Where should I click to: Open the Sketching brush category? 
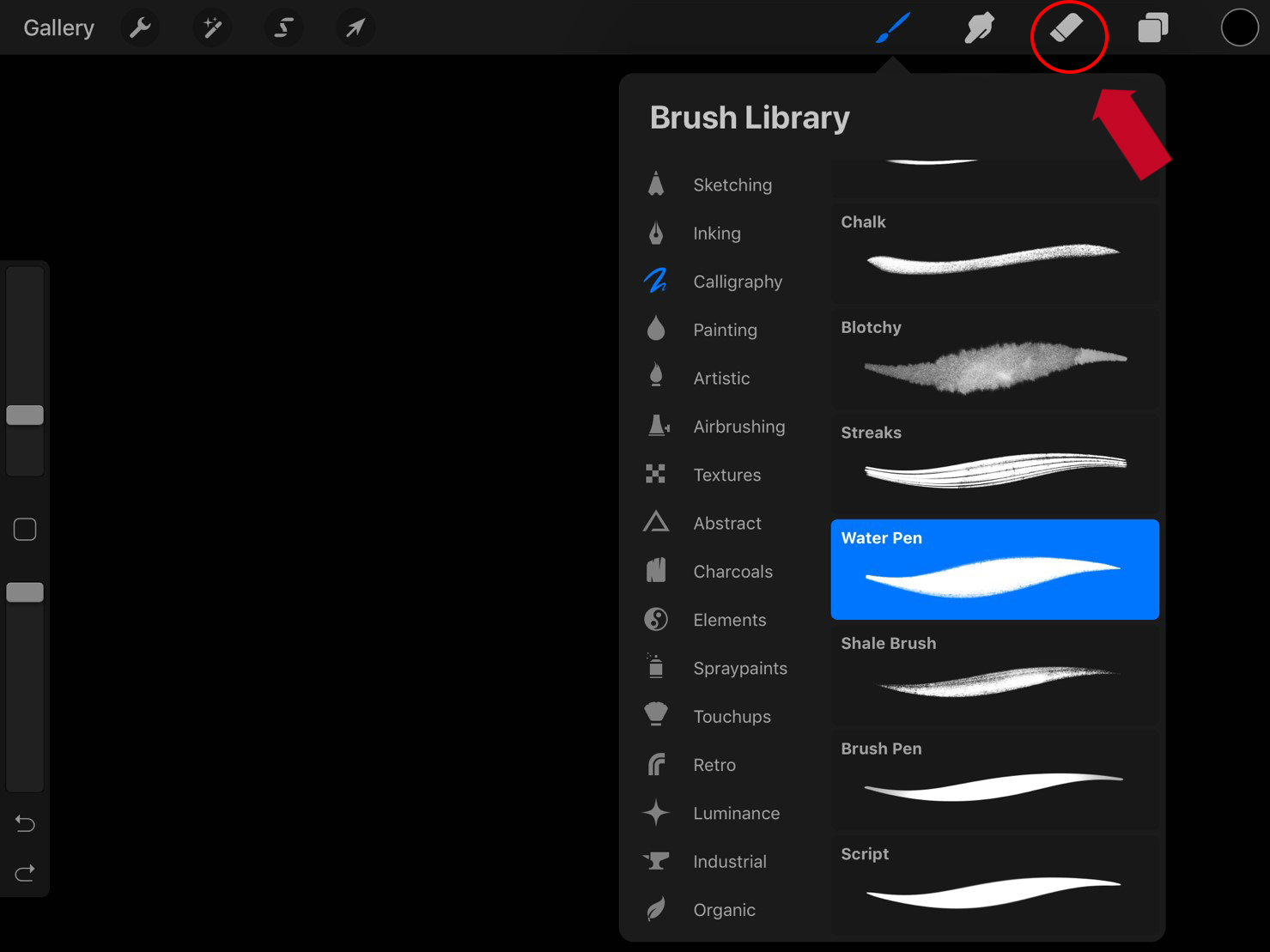pyautogui.click(x=732, y=185)
